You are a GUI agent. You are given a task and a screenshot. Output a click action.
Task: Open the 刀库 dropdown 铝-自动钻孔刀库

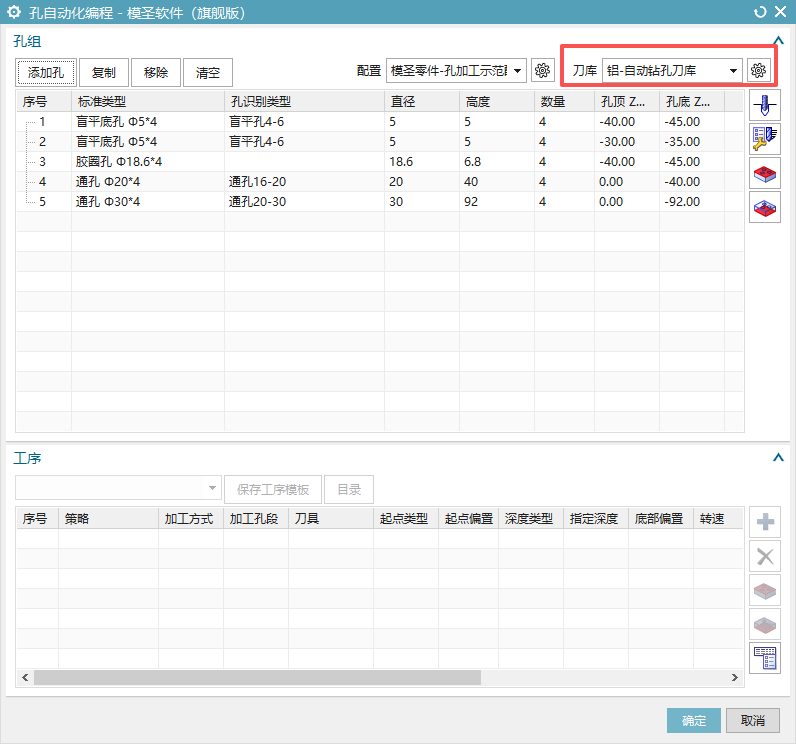coord(672,71)
